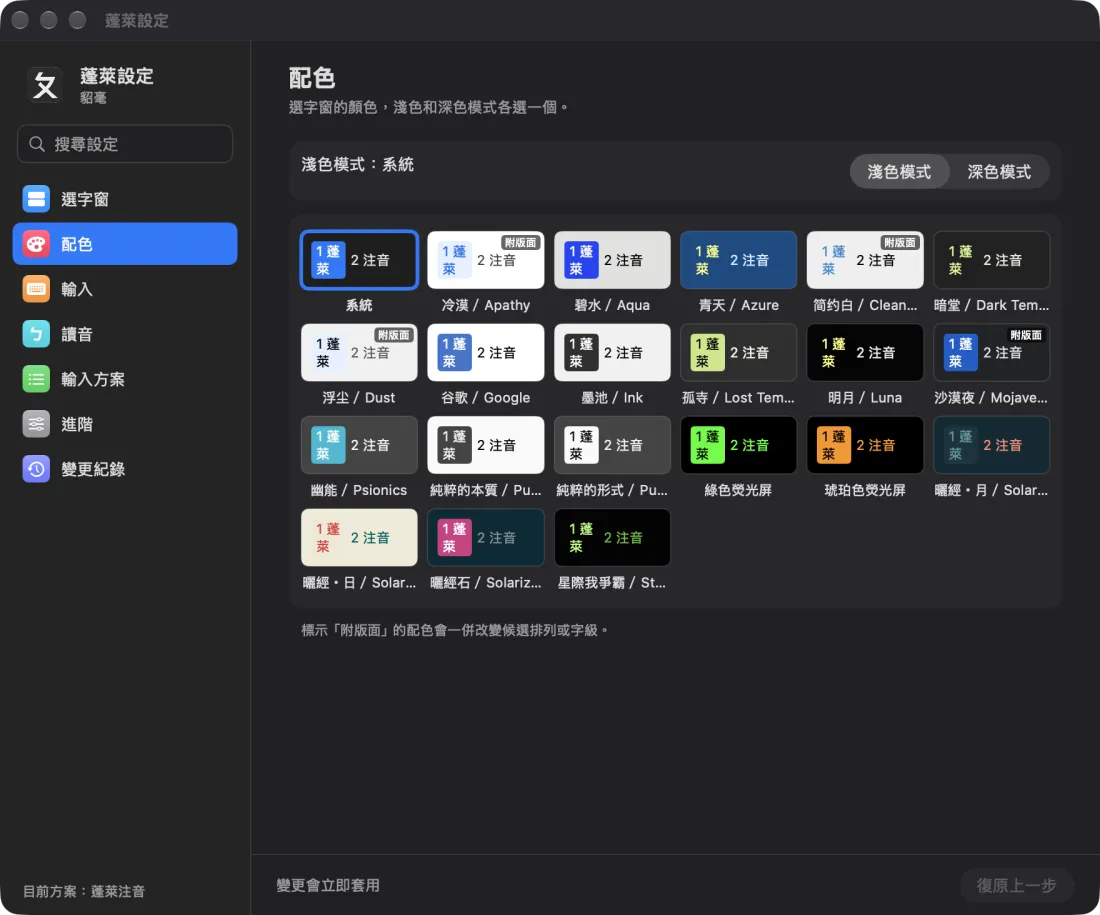Click the 蓬萊設定 app logo icon
1100x915 pixels.
[x=46, y=86]
